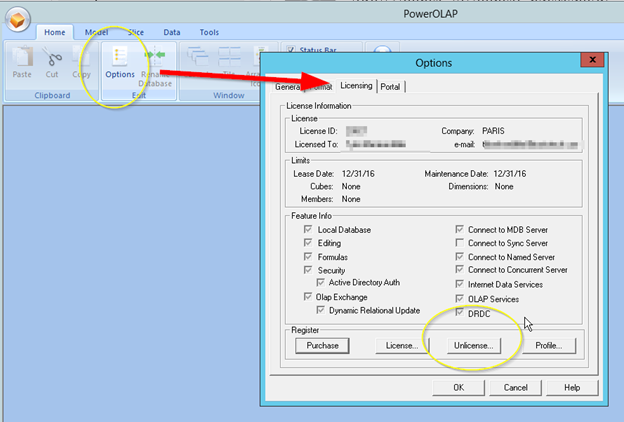Toggle the Active Directory Auth checkbox

(320, 282)
